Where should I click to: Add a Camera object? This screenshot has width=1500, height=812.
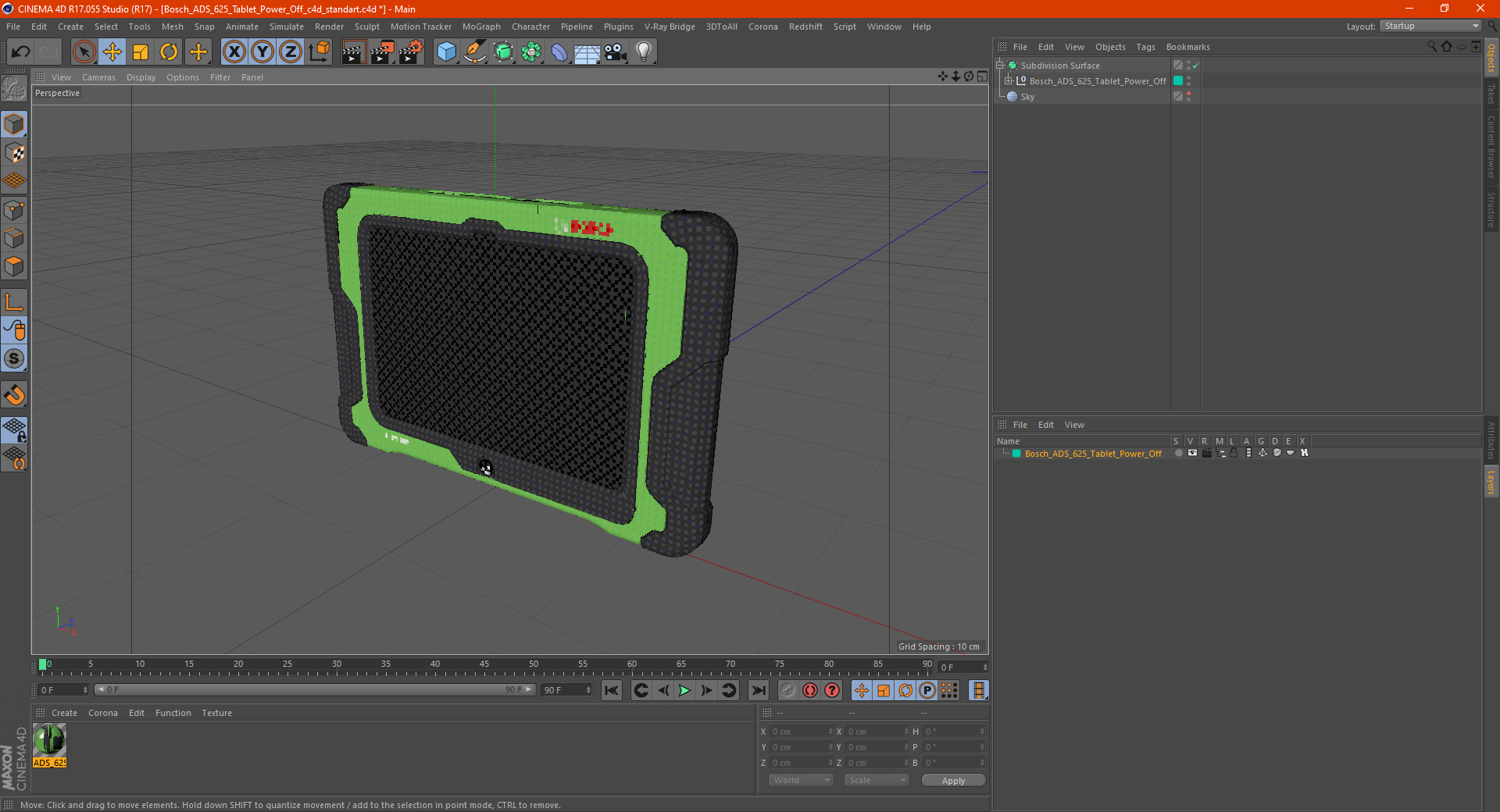pyautogui.click(x=616, y=52)
